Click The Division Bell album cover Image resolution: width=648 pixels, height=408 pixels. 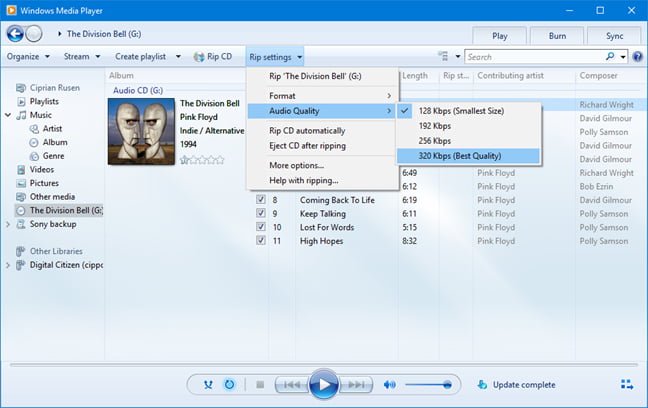(x=141, y=131)
